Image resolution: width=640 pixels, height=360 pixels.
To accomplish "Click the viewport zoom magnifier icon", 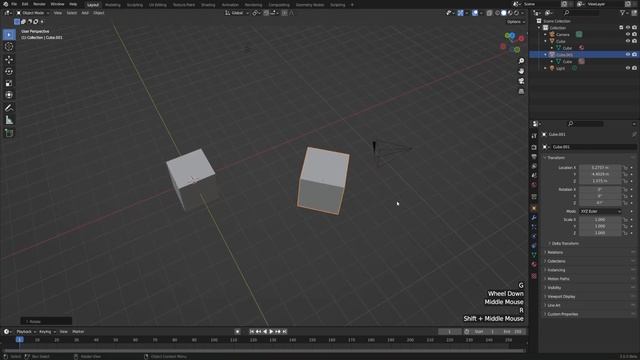I will (x=521, y=61).
